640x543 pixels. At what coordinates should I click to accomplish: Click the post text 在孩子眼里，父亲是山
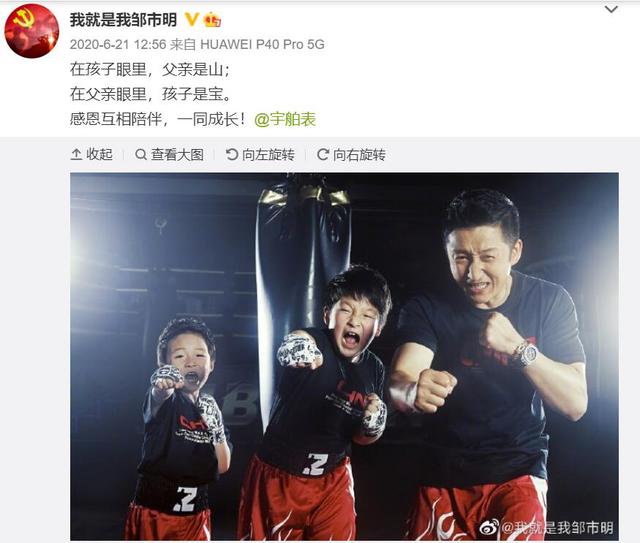149,69
